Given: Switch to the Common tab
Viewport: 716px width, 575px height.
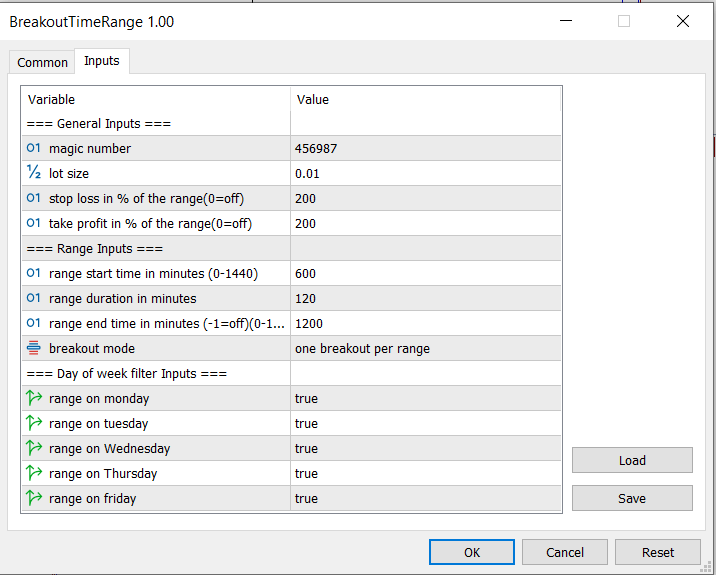Looking at the screenshot, I should (x=43, y=62).
